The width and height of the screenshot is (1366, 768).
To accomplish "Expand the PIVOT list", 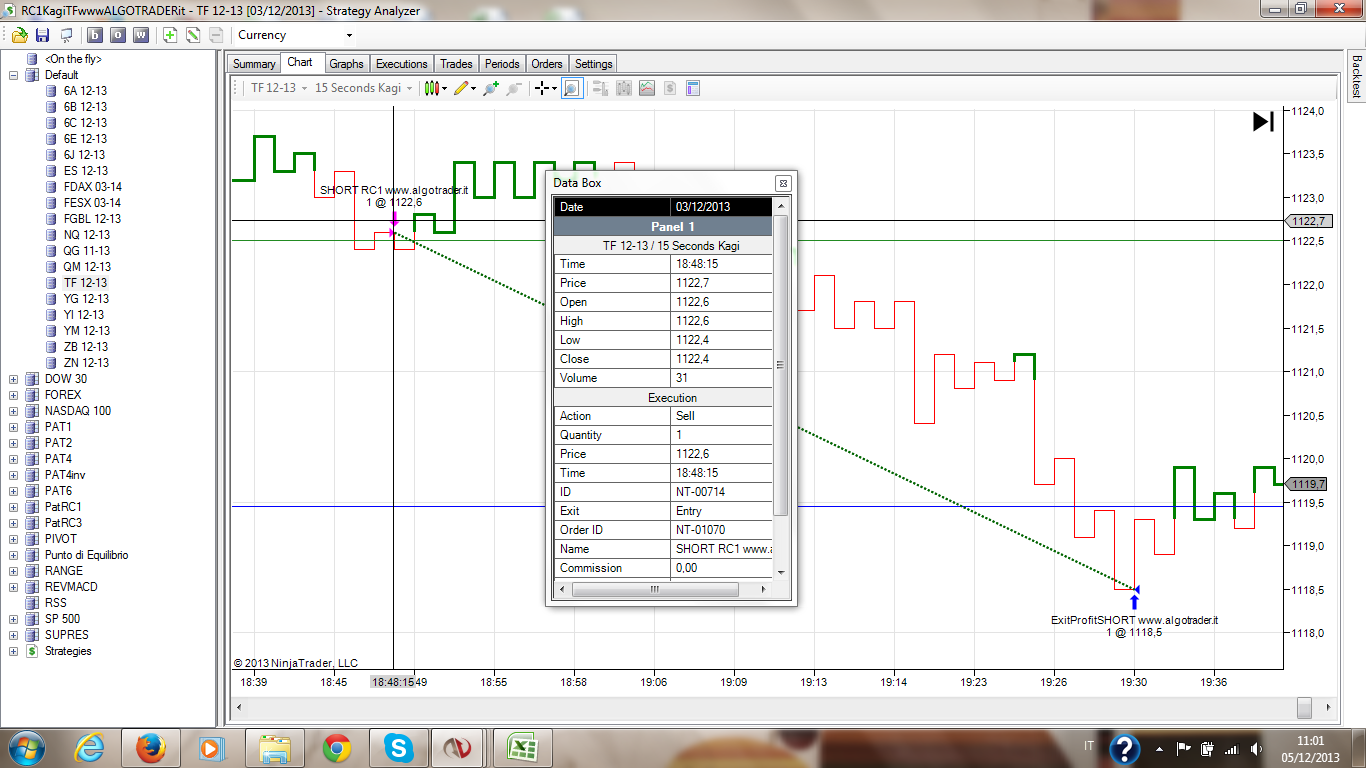I will tap(14, 539).
